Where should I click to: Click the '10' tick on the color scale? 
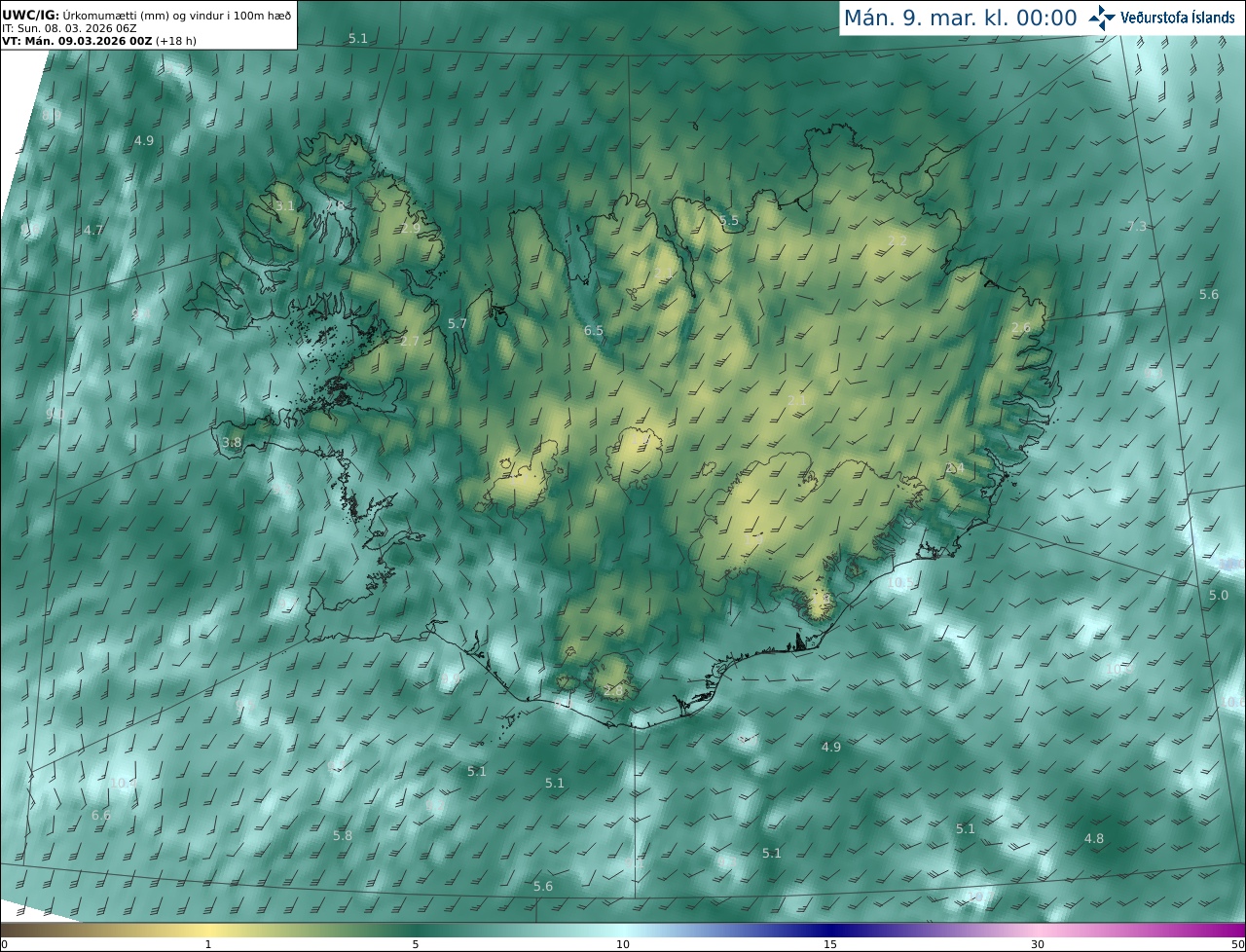pyautogui.click(x=623, y=944)
